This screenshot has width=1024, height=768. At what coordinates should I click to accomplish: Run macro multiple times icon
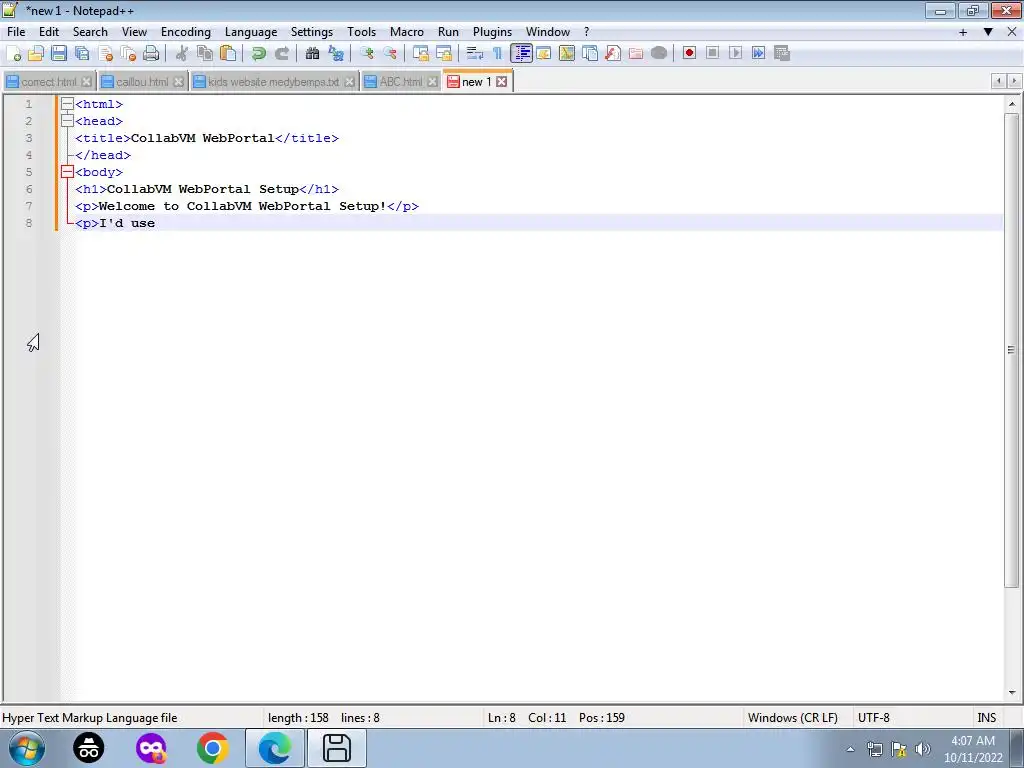coord(758,54)
